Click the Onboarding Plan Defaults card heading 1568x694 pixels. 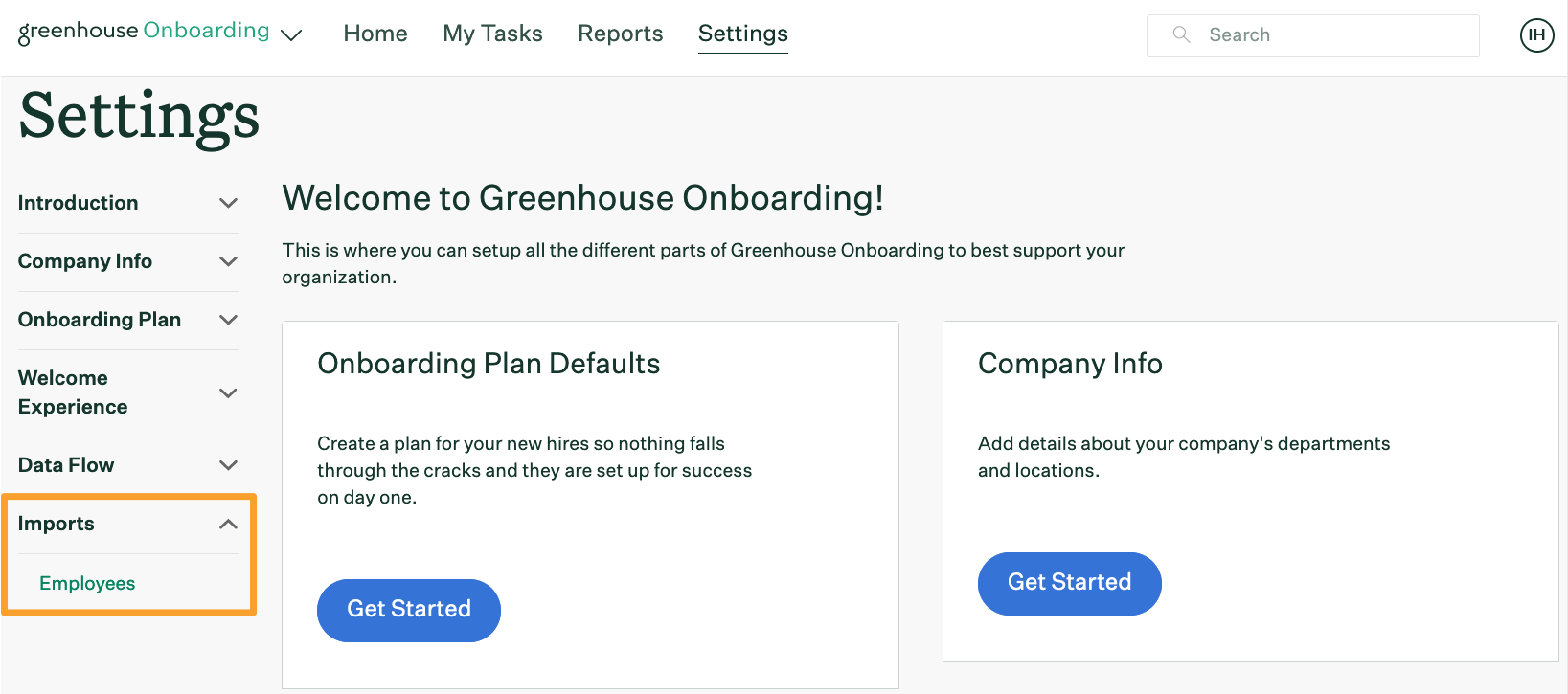tap(489, 364)
